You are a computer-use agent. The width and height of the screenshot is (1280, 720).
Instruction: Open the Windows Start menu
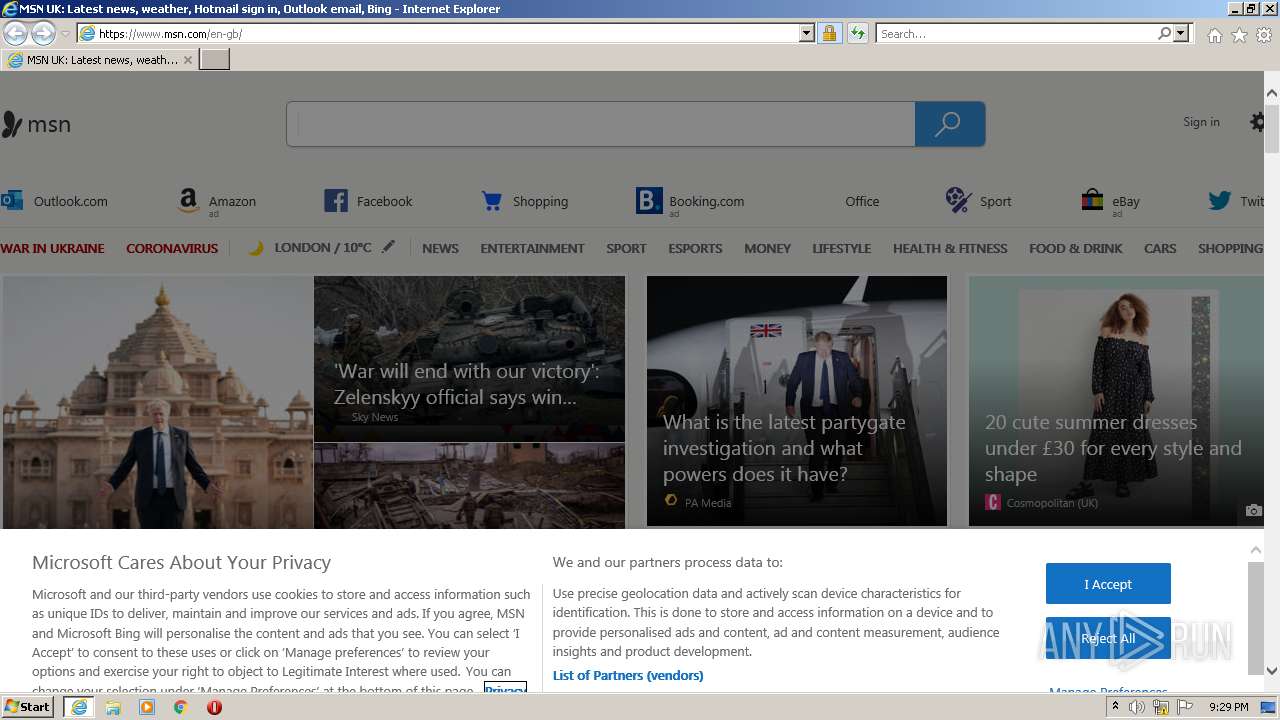(28, 707)
